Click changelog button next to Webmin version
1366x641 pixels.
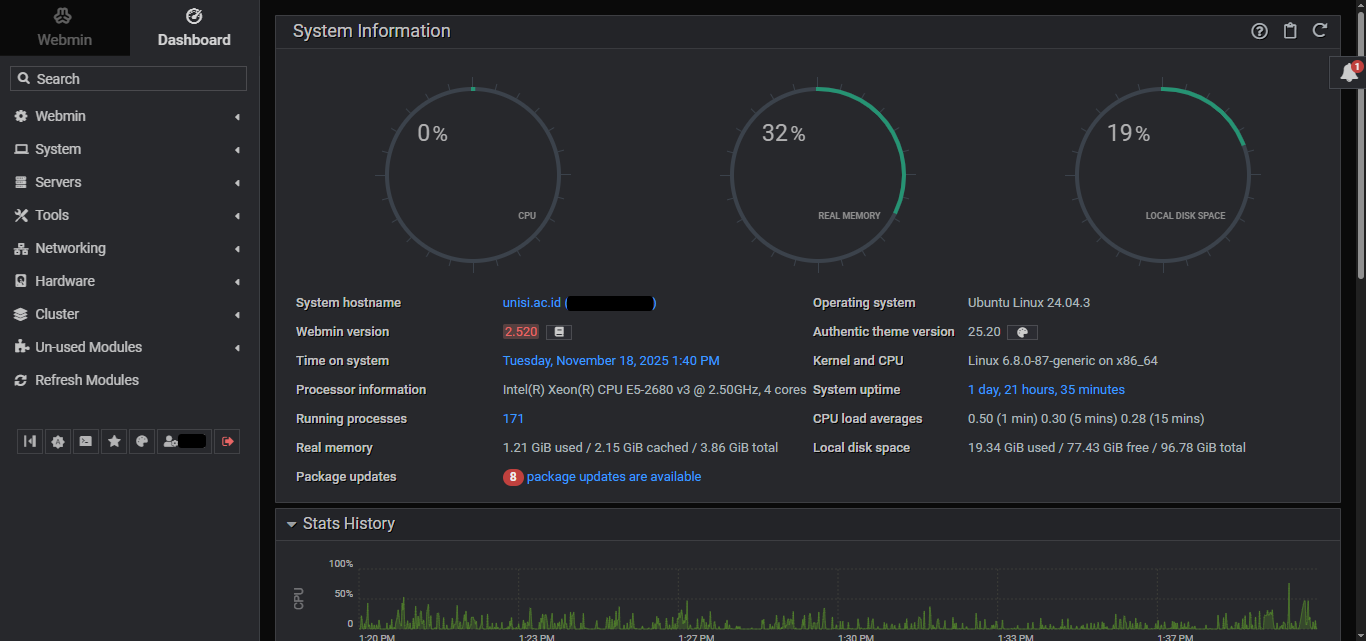[559, 332]
